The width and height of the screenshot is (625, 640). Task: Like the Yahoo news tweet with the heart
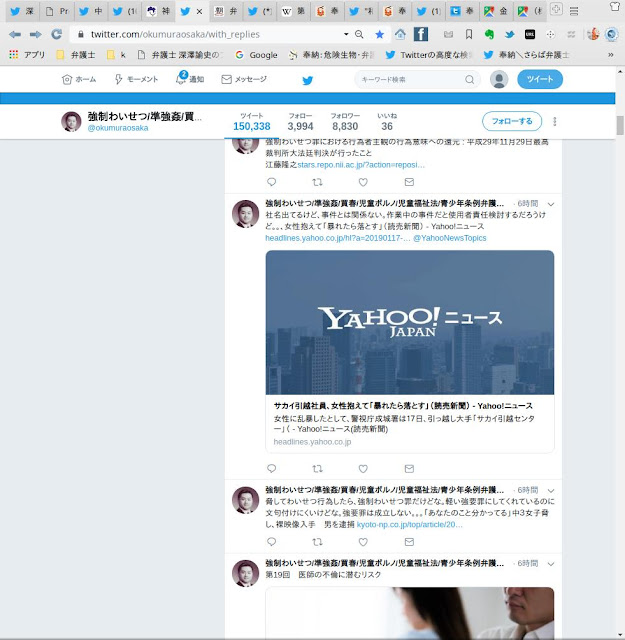pyautogui.click(x=363, y=469)
